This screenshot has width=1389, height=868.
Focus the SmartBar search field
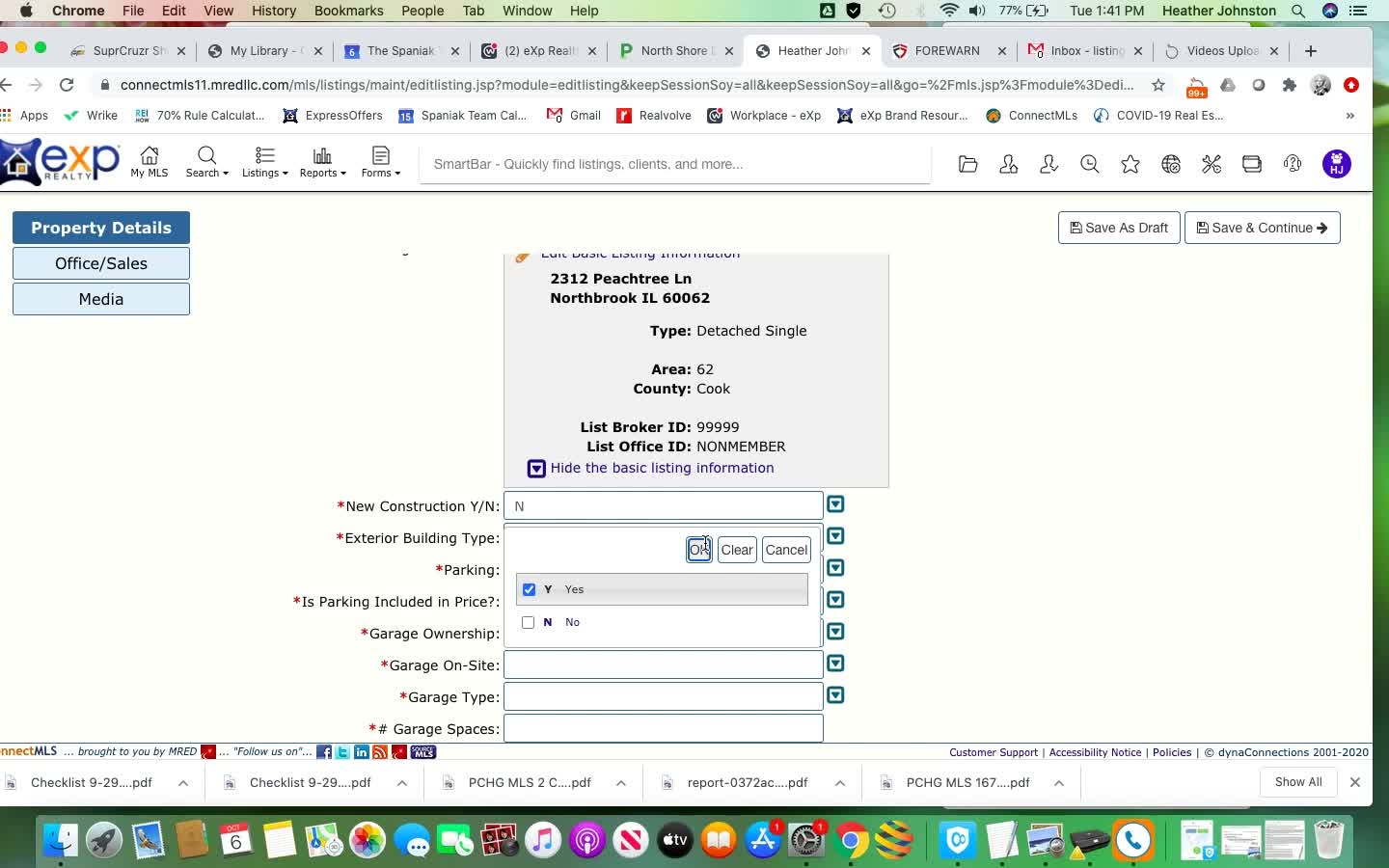coord(675,164)
